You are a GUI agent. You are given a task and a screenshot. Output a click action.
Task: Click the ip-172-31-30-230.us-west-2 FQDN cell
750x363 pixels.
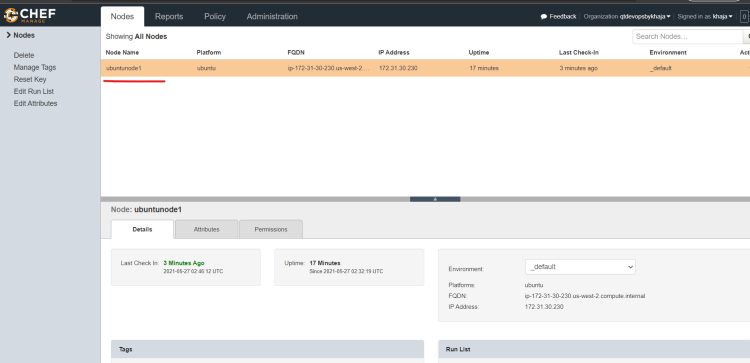(x=329, y=68)
